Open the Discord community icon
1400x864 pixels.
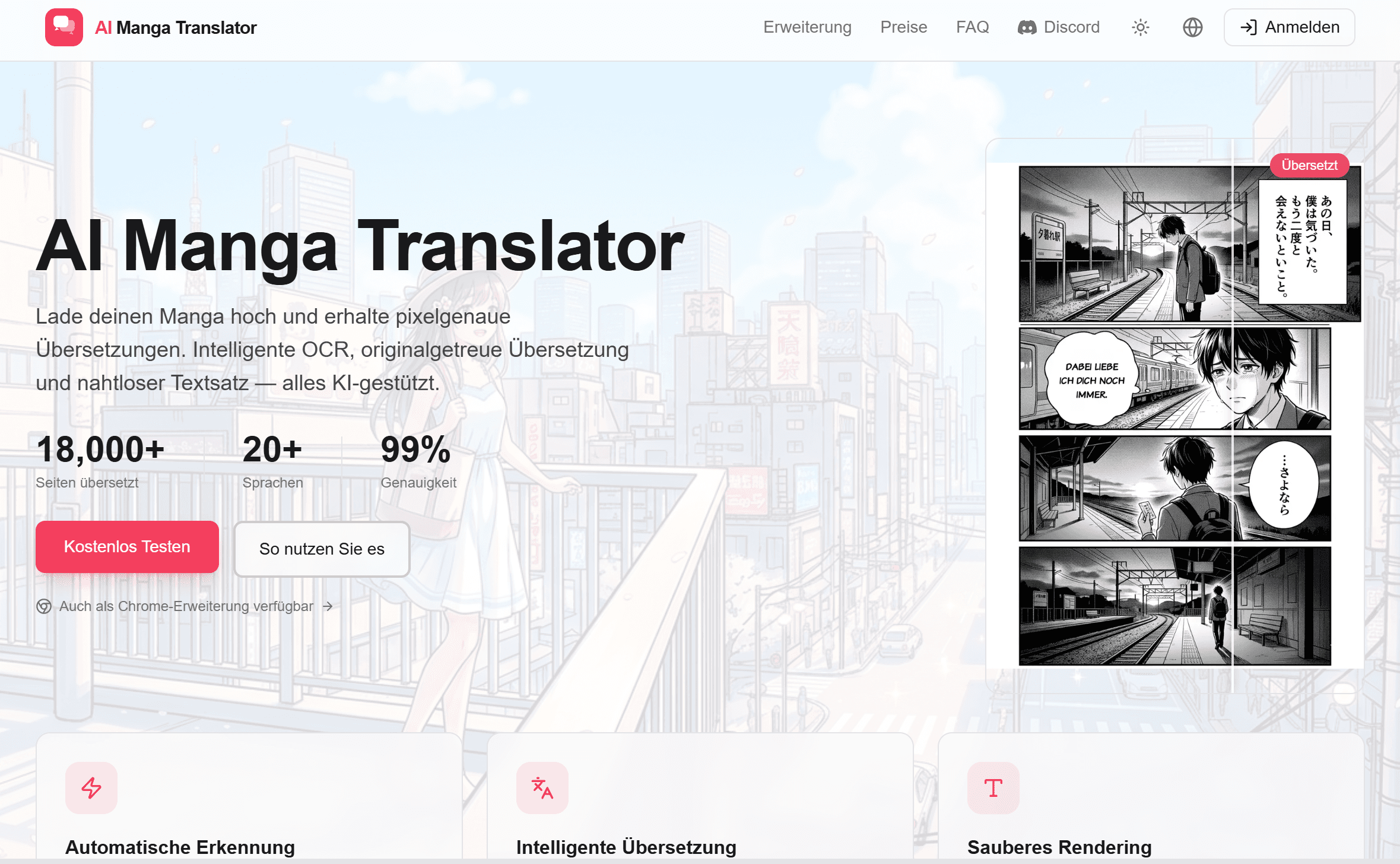point(1026,27)
